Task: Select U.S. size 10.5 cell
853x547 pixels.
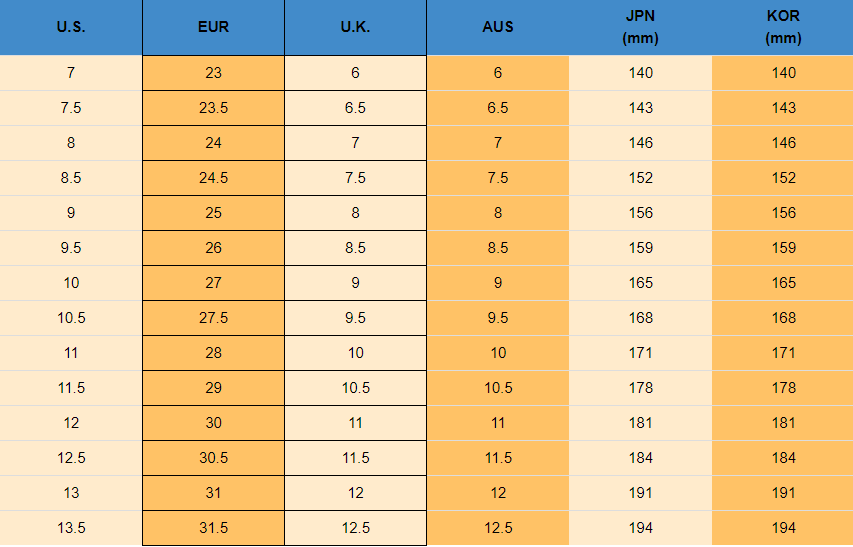Action: tap(71, 318)
